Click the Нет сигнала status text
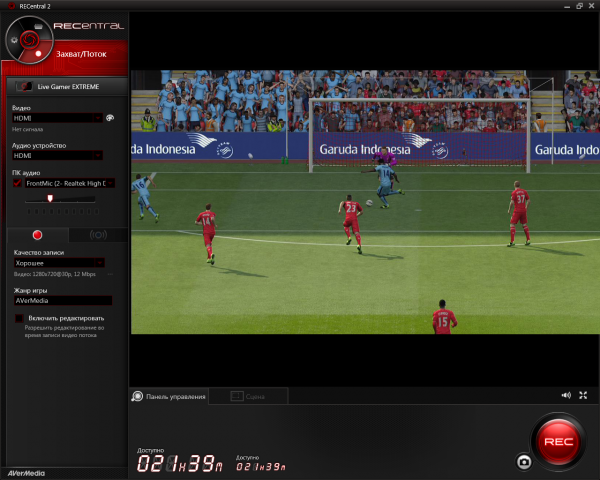Viewport: 600px width, 480px height. (28, 129)
